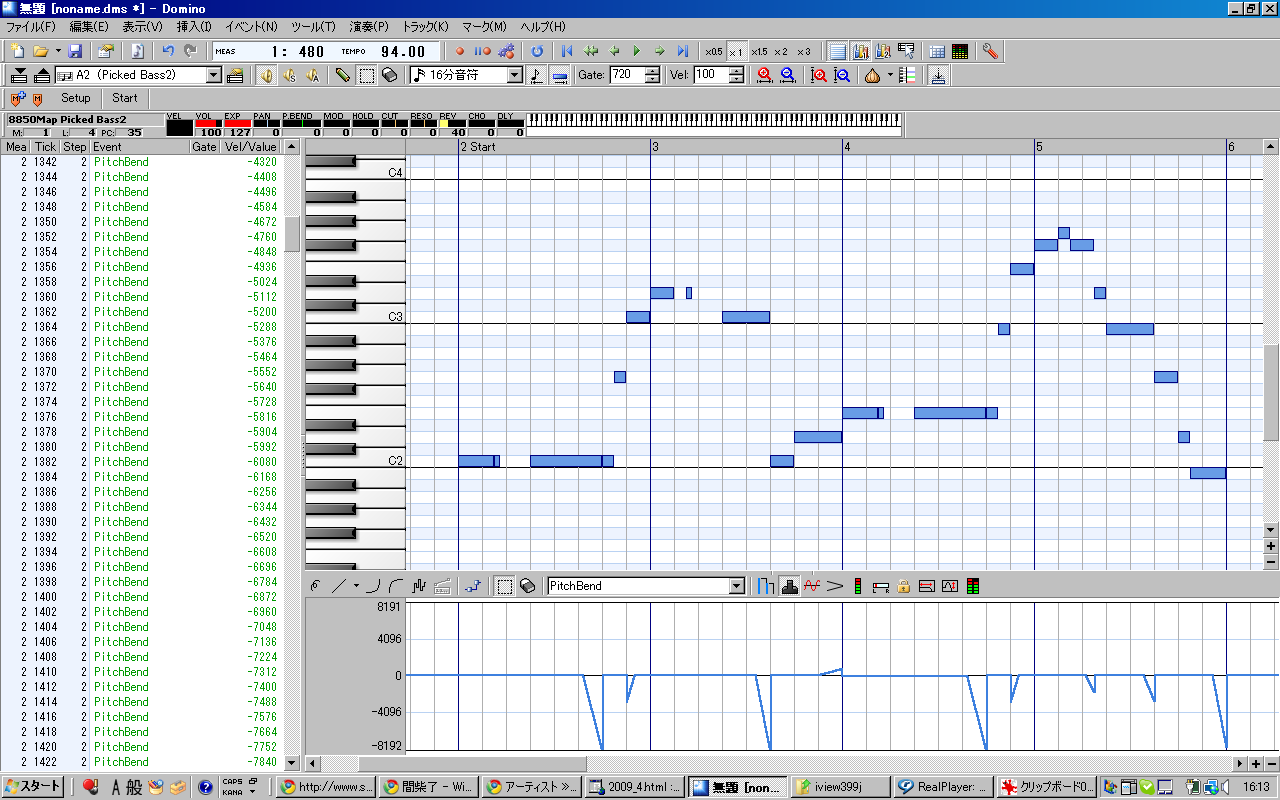
Task: Open the A2 Picked Bass2 track dropdown
Action: (213, 75)
